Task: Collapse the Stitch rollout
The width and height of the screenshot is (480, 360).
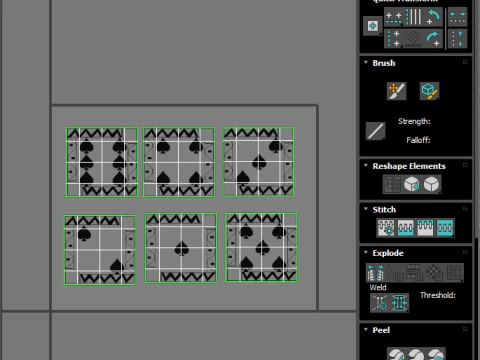Action: 366,209
